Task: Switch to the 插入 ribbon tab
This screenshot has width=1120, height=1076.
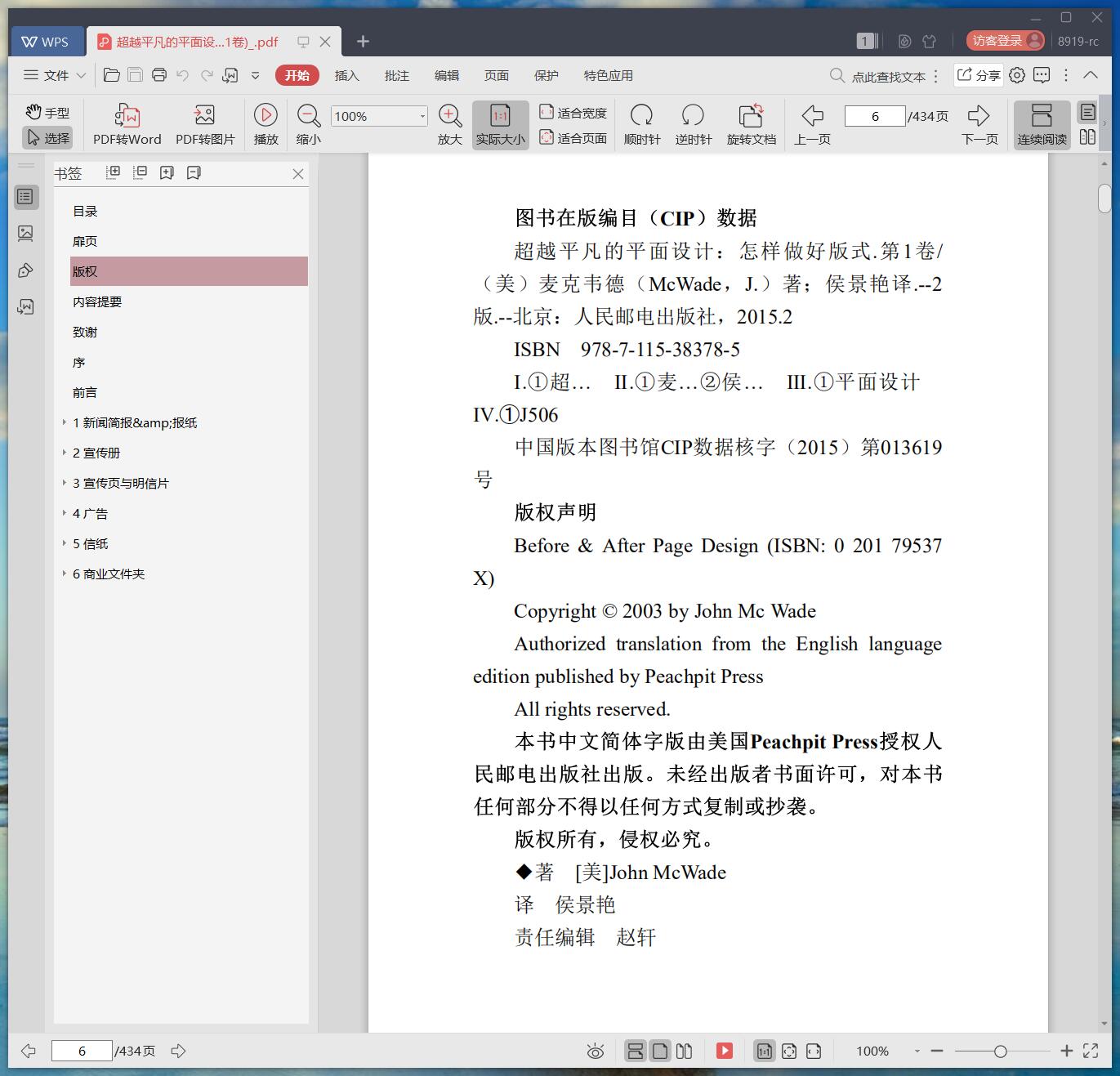Action: click(x=346, y=75)
